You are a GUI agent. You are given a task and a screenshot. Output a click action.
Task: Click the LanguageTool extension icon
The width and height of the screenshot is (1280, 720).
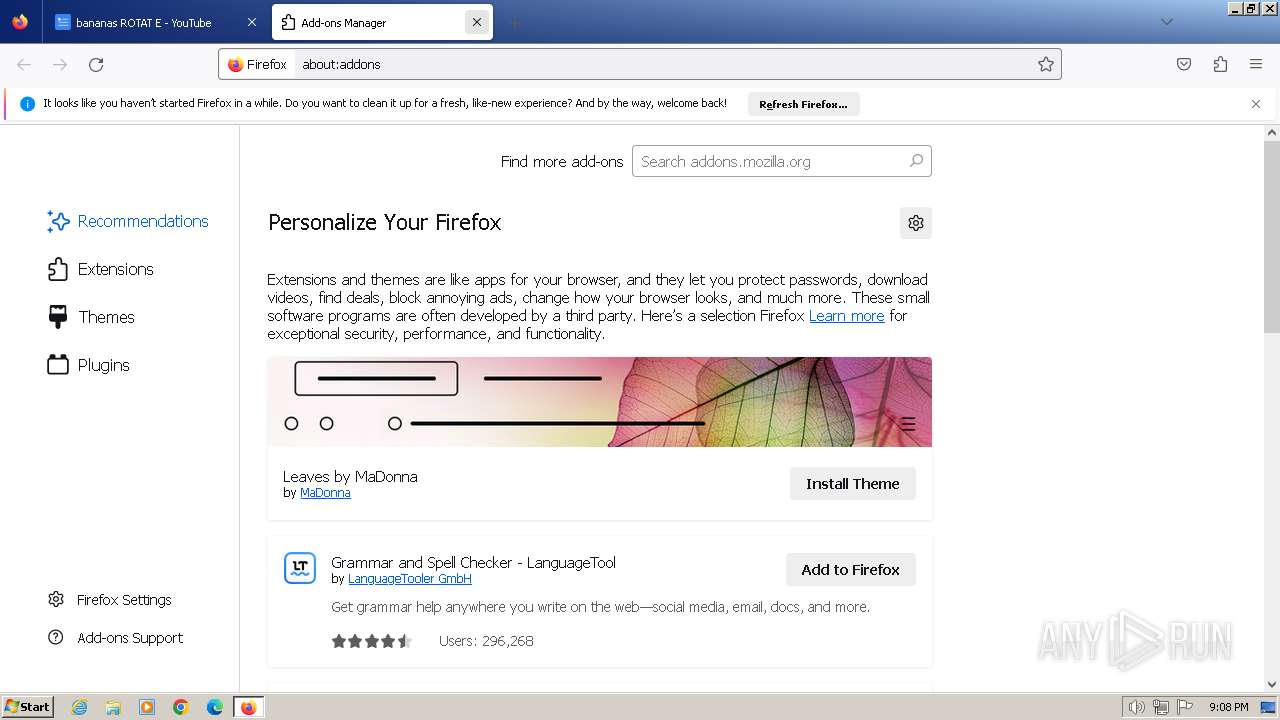point(300,568)
